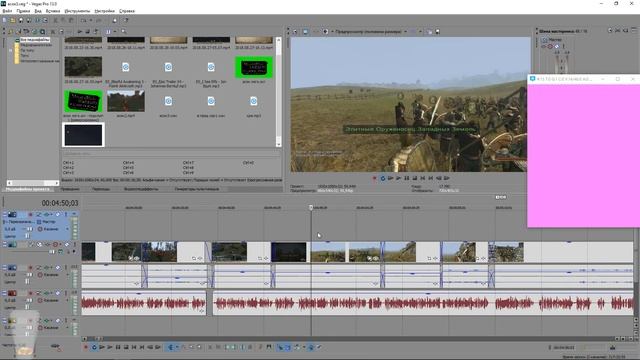Screen dimensions: 640x360
Task: Insert a marker using timeline toolbar icon
Action: pos(260,347)
